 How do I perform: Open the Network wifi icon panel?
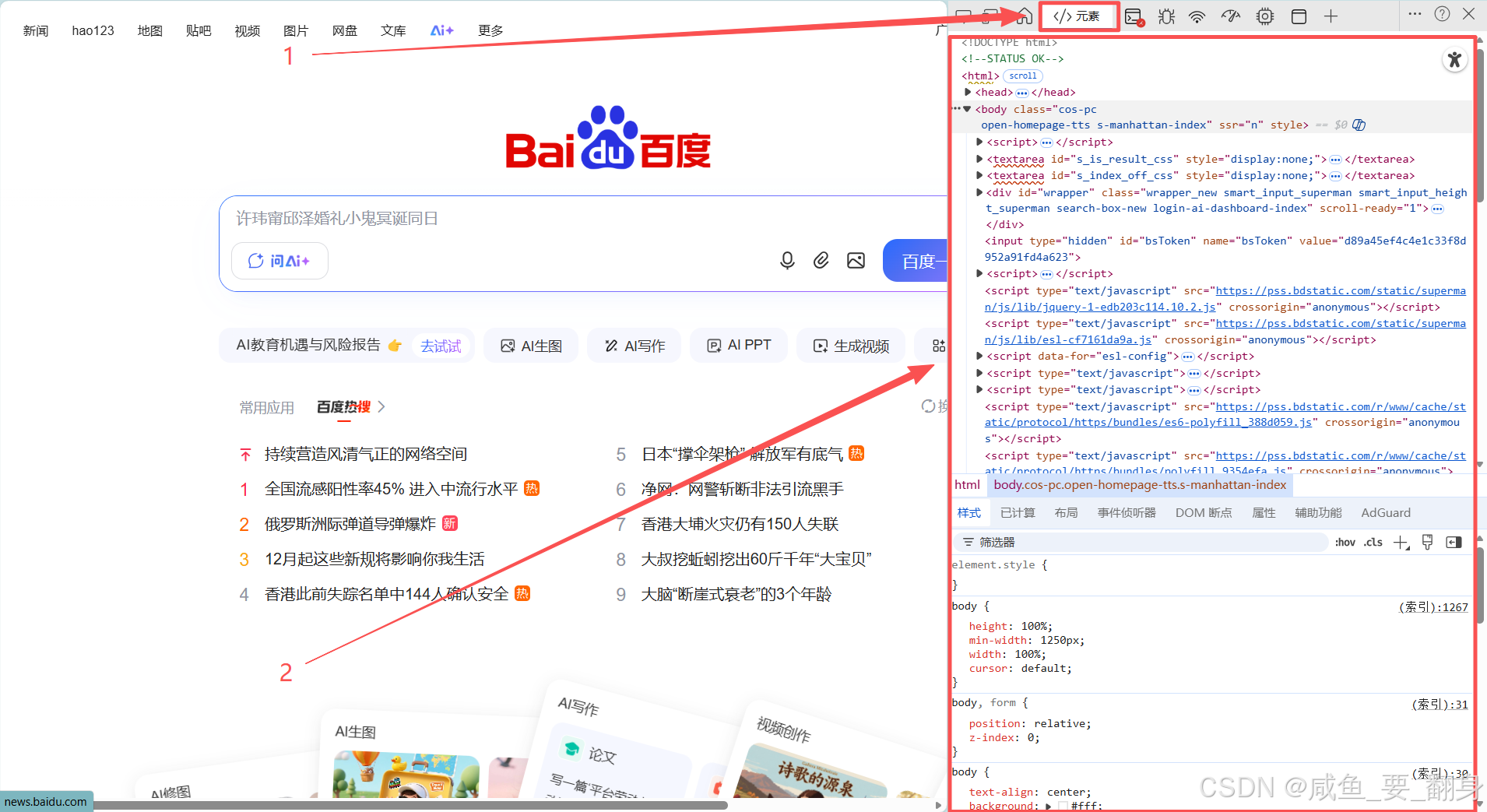tap(1197, 16)
